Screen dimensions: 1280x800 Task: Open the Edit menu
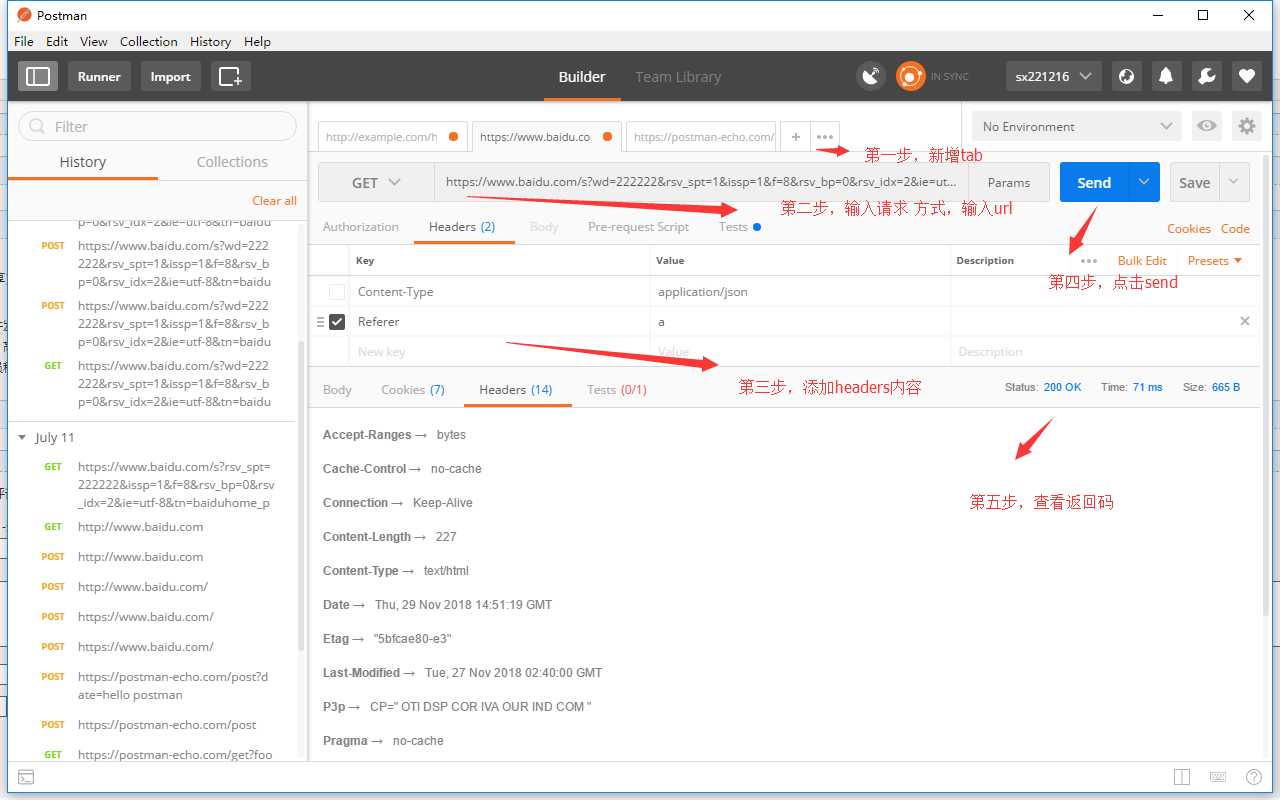click(x=57, y=41)
